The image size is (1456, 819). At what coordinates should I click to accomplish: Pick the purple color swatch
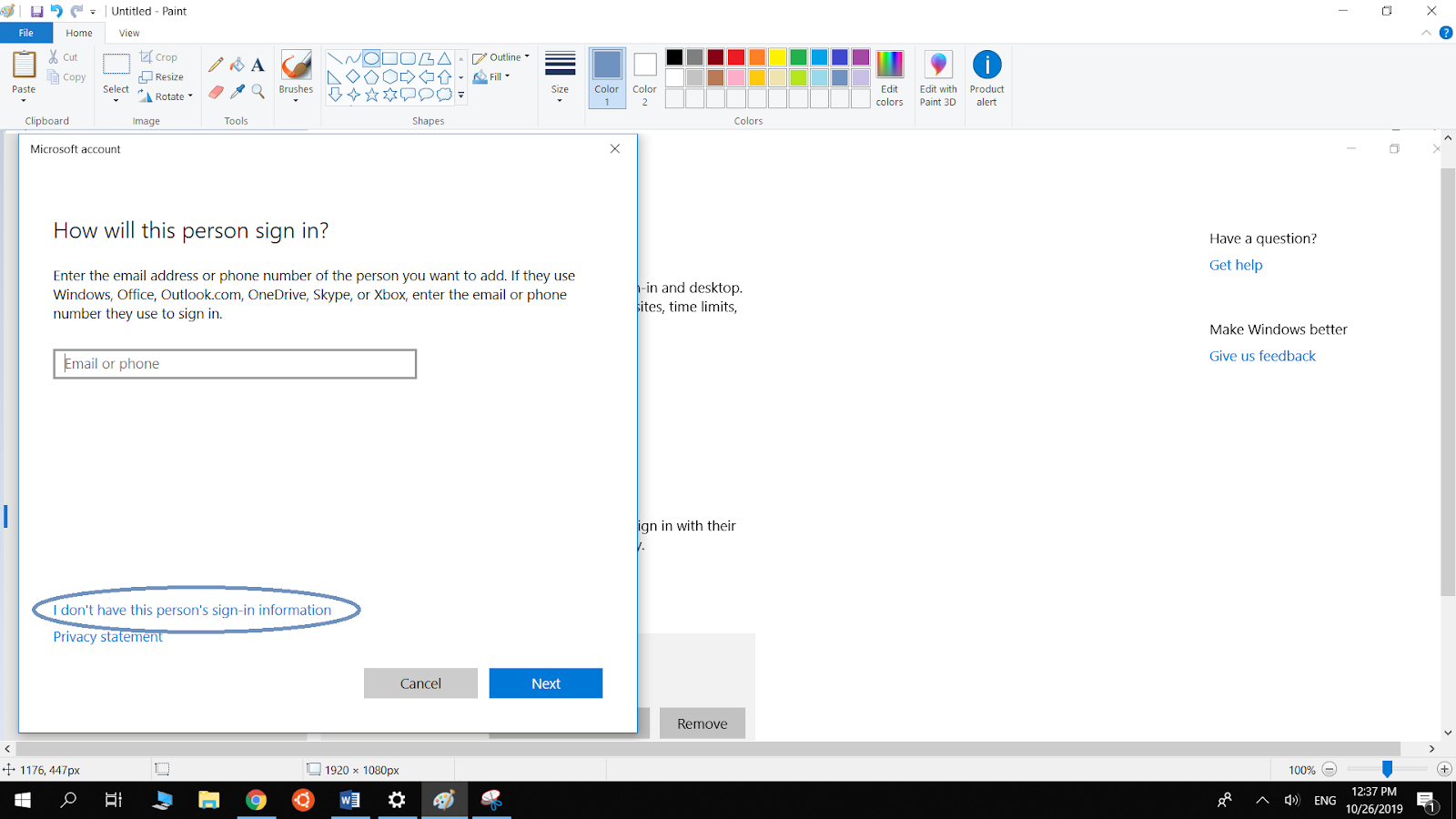pyautogui.click(x=861, y=57)
